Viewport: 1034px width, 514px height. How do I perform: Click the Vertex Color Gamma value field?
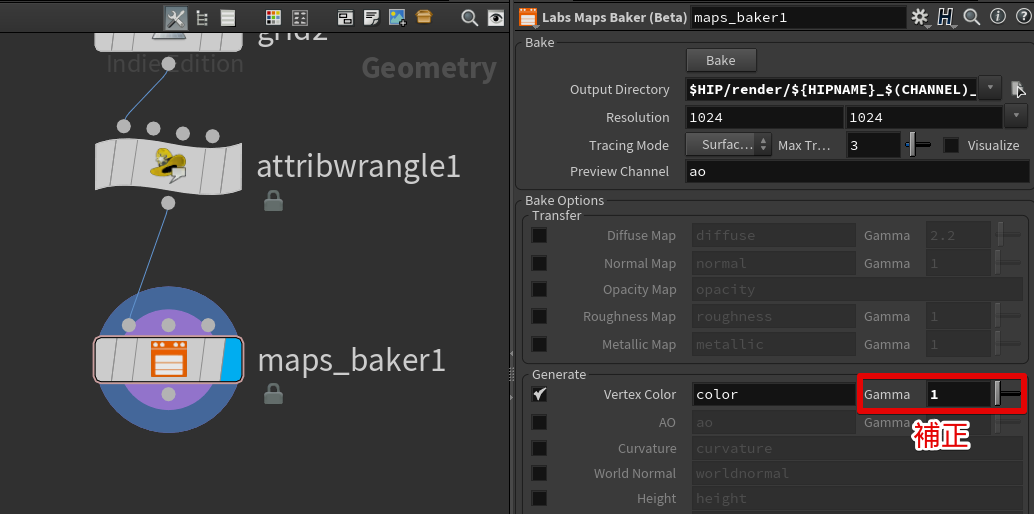coord(959,395)
